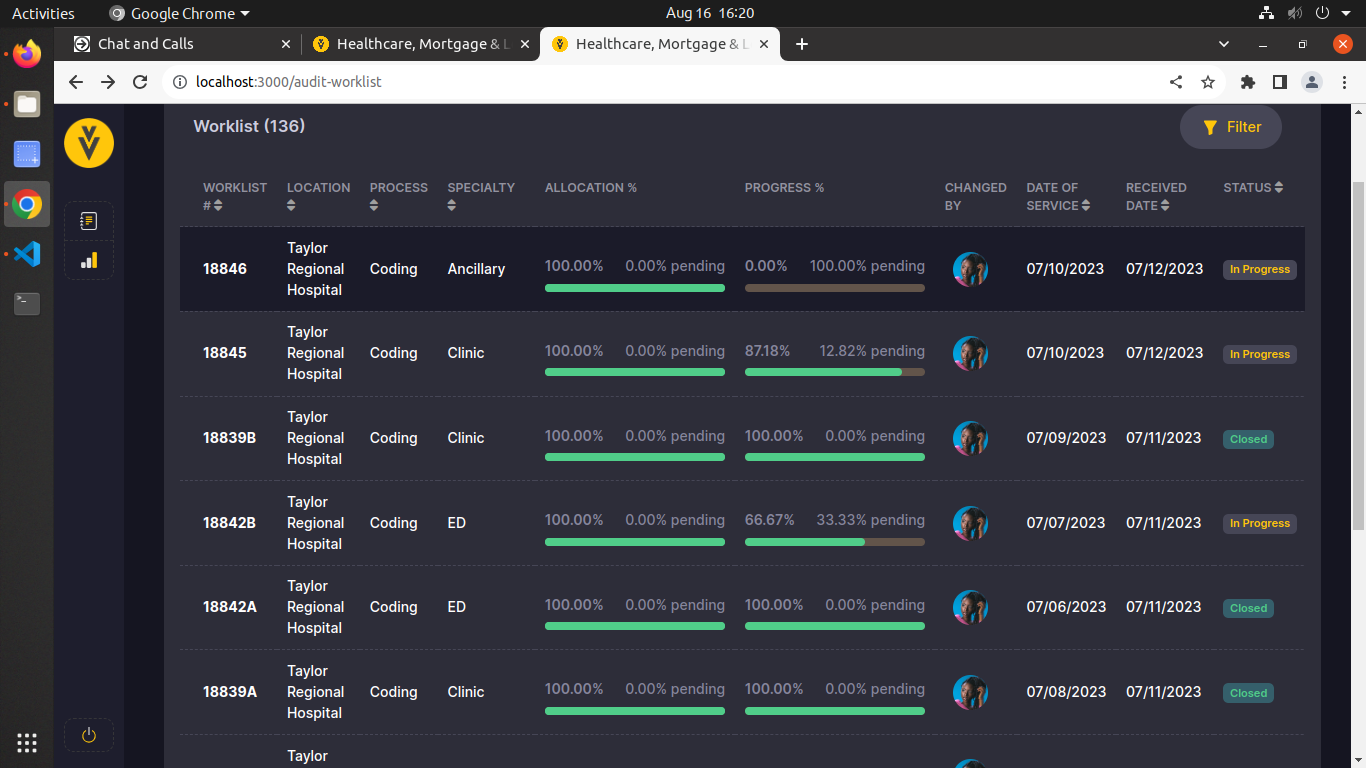Click the Chrome extensions puzzle icon

coord(1247,82)
